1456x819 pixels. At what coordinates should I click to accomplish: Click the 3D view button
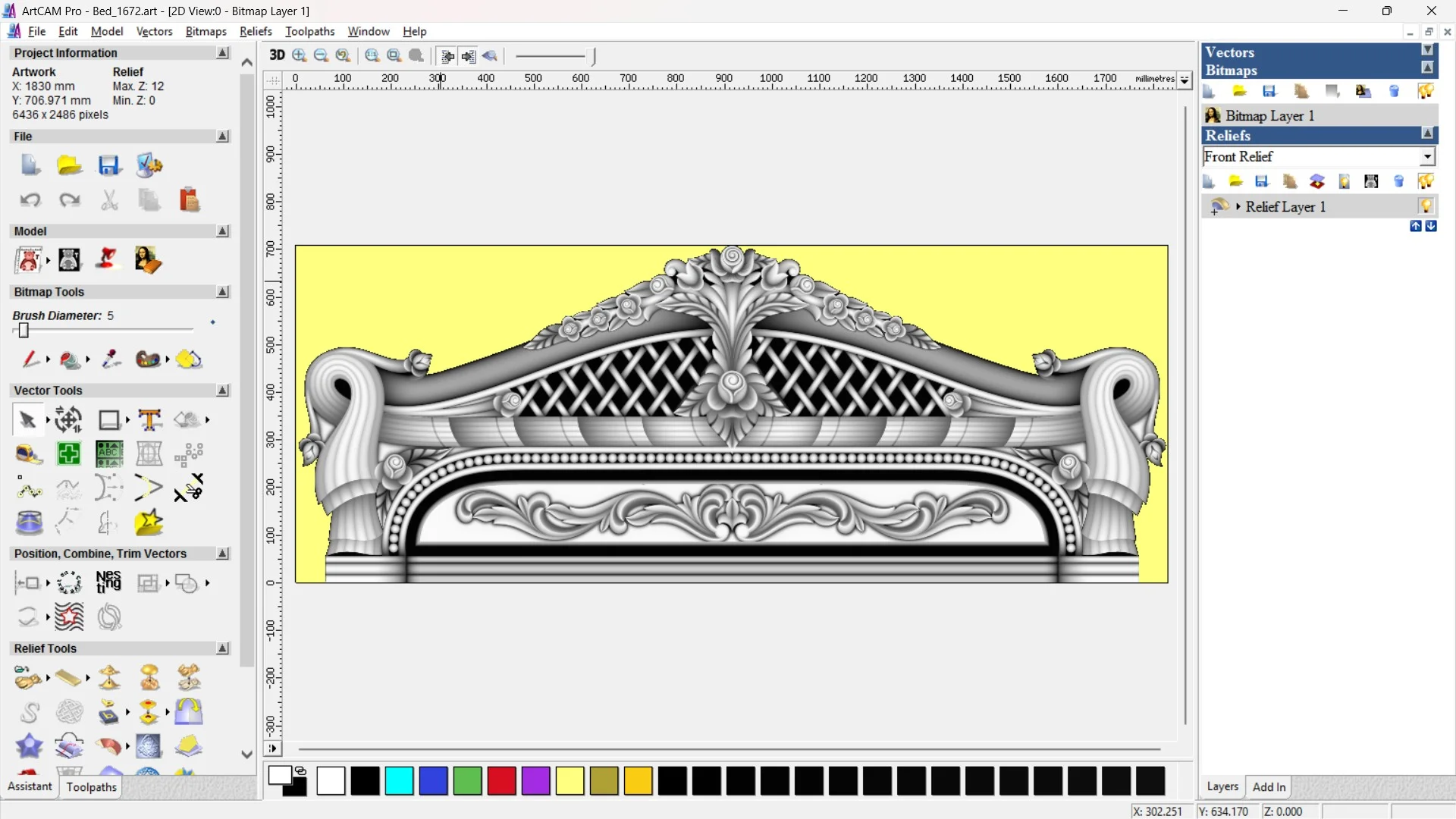coord(277,55)
